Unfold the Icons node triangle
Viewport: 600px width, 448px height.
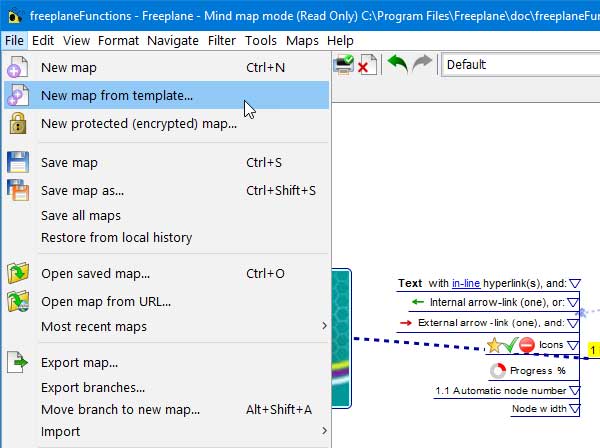[573, 345]
